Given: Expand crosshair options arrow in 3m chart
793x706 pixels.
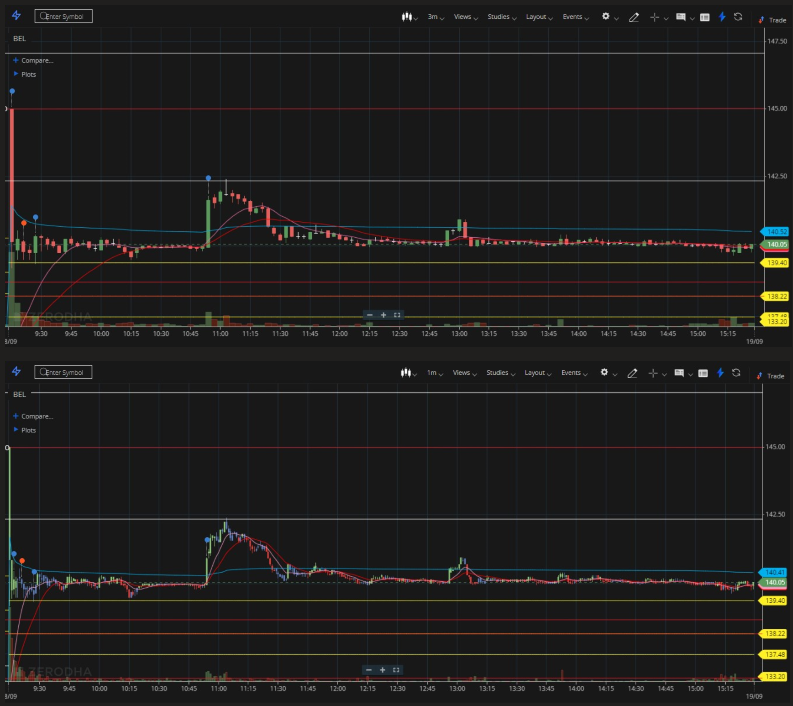Looking at the screenshot, I should click(666, 18).
